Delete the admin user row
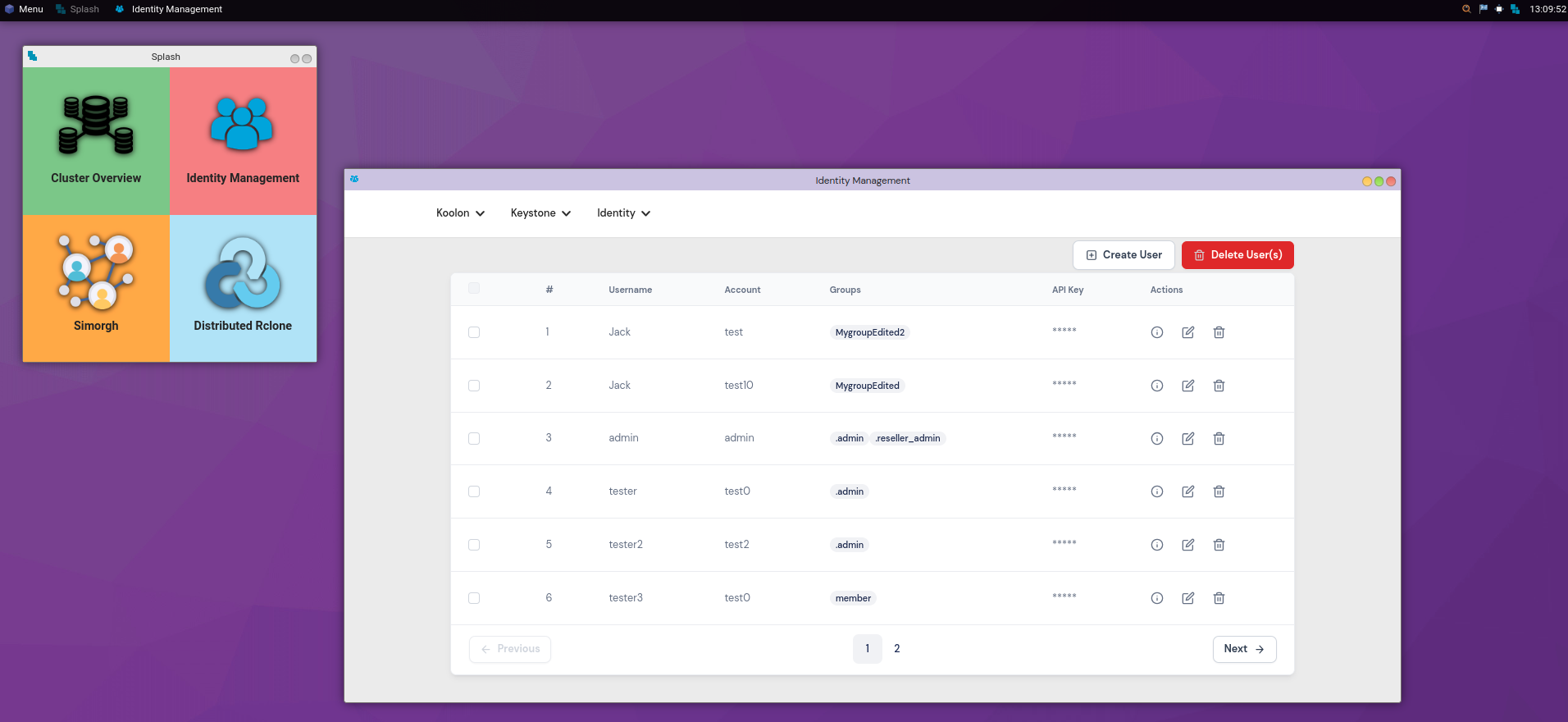The image size is (1568, 722). pyautogui.click(x=1219, y=438)
